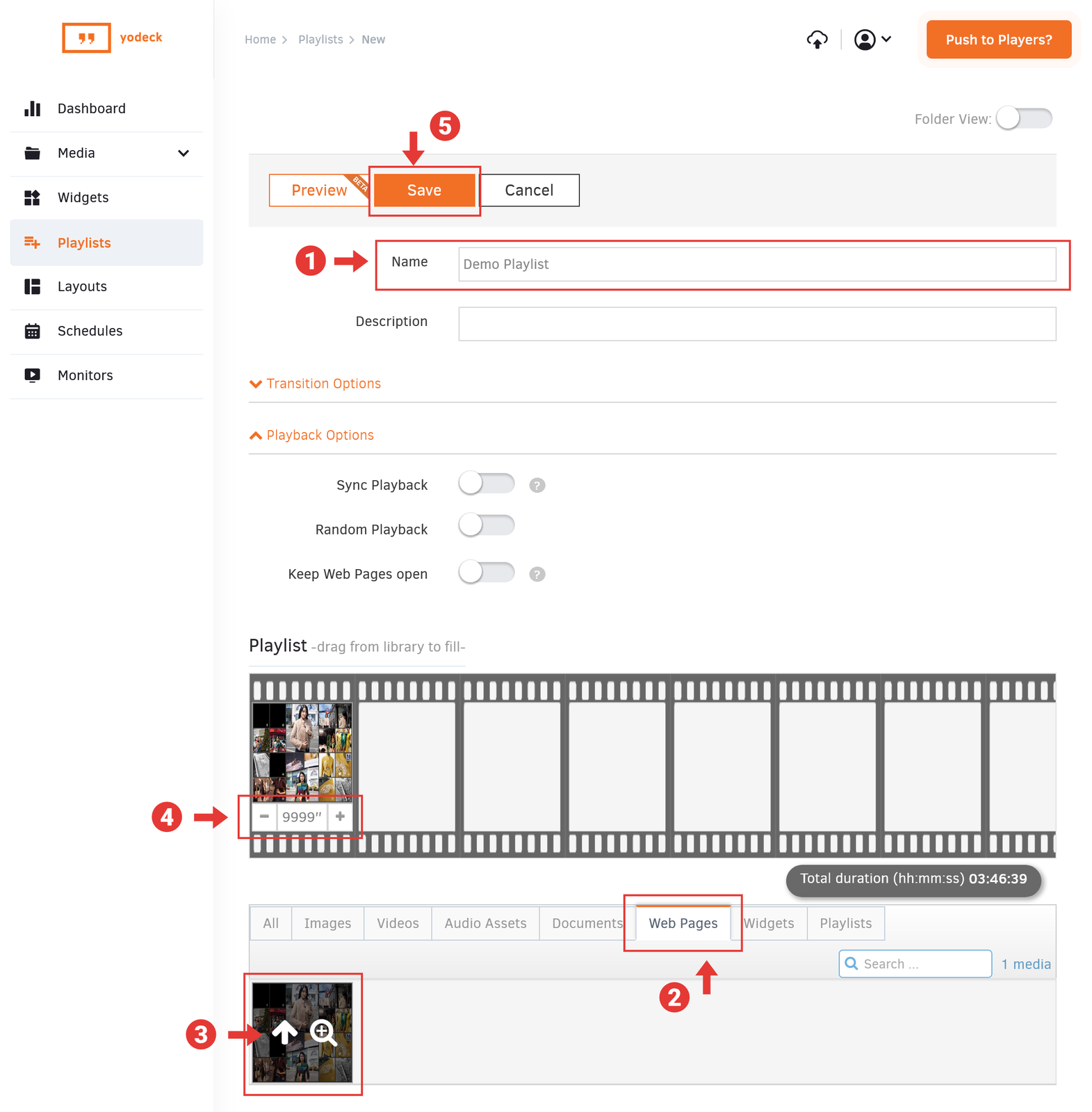Toggle Keep Web Pages open
Viewport: 1092px width, 1112px height.
tap(486, 573)
